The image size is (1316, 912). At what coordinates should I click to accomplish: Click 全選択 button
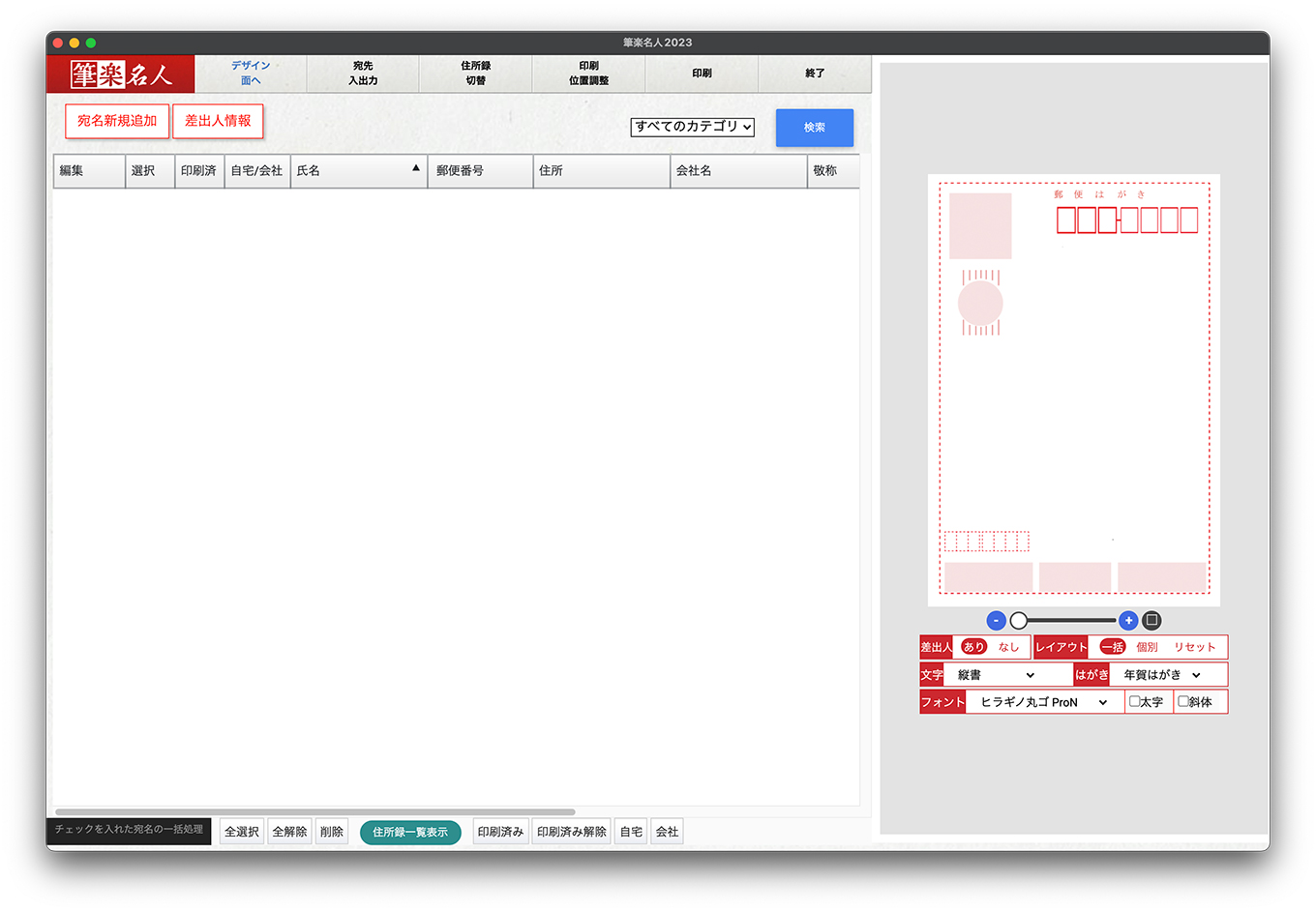pos(242,832)
